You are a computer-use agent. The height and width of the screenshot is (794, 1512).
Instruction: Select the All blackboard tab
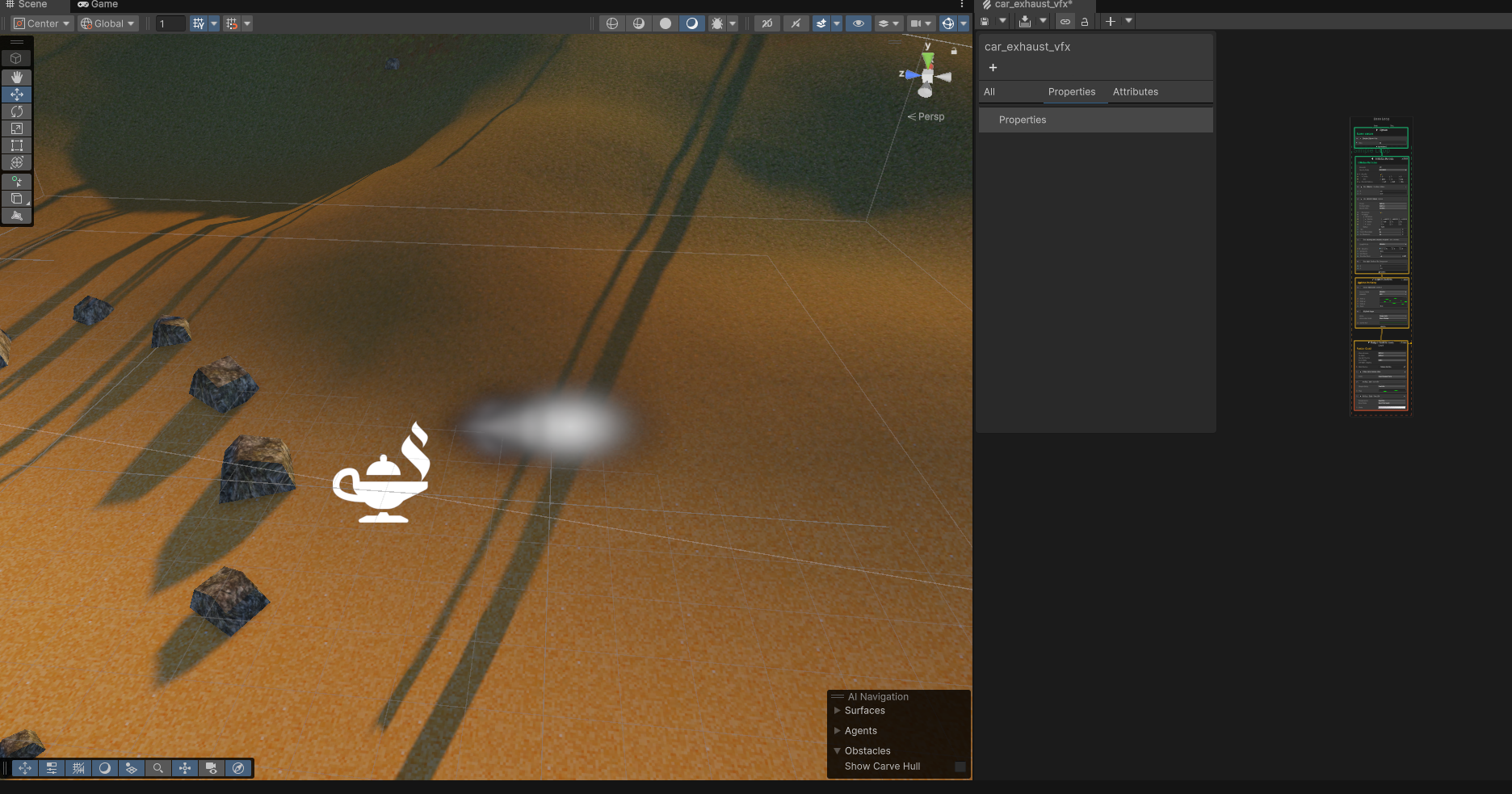(989, 92)
